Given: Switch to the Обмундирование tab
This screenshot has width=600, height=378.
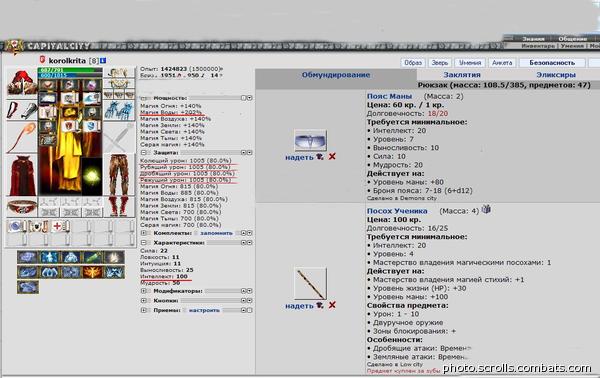Looking at the screenshot, I should click(x=336, y=75).
